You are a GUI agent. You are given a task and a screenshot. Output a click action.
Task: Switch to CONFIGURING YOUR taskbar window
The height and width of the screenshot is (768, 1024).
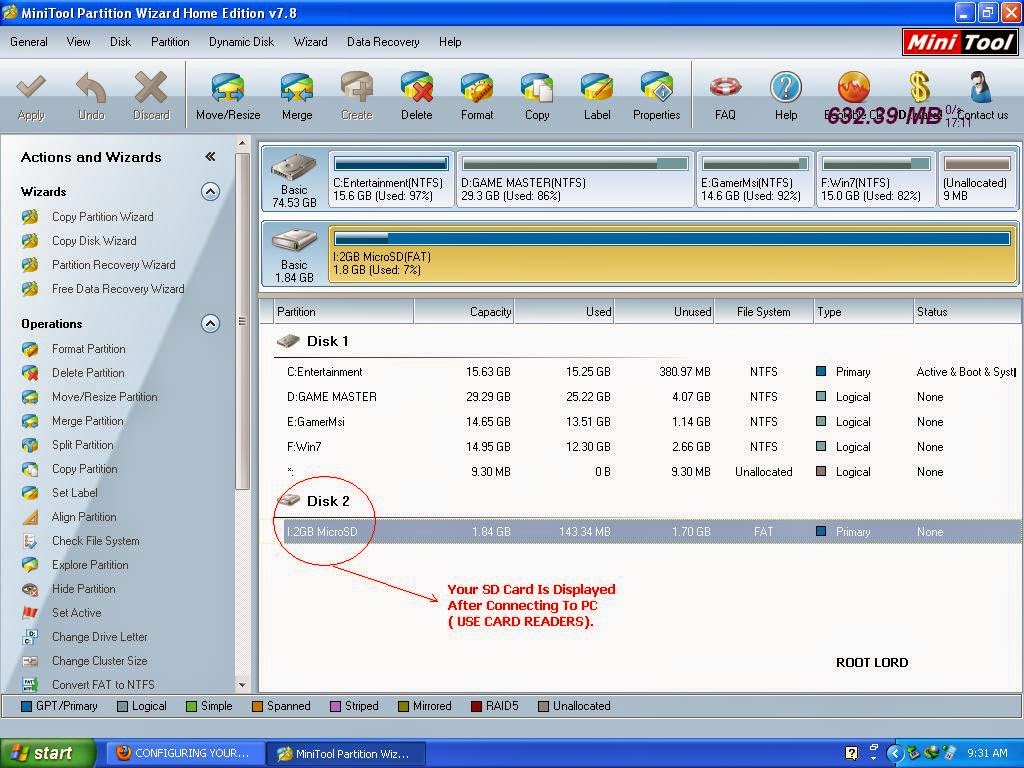[184, 753]
